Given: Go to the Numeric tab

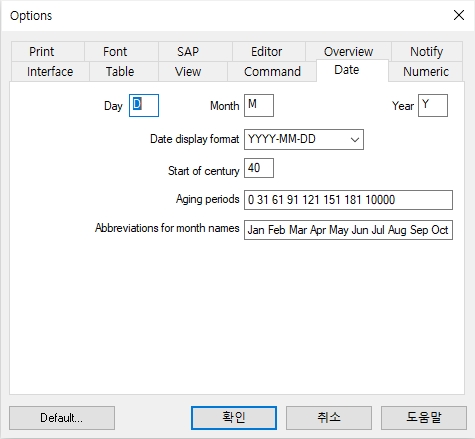Looking at the screenshot, I should coord(426,71).
